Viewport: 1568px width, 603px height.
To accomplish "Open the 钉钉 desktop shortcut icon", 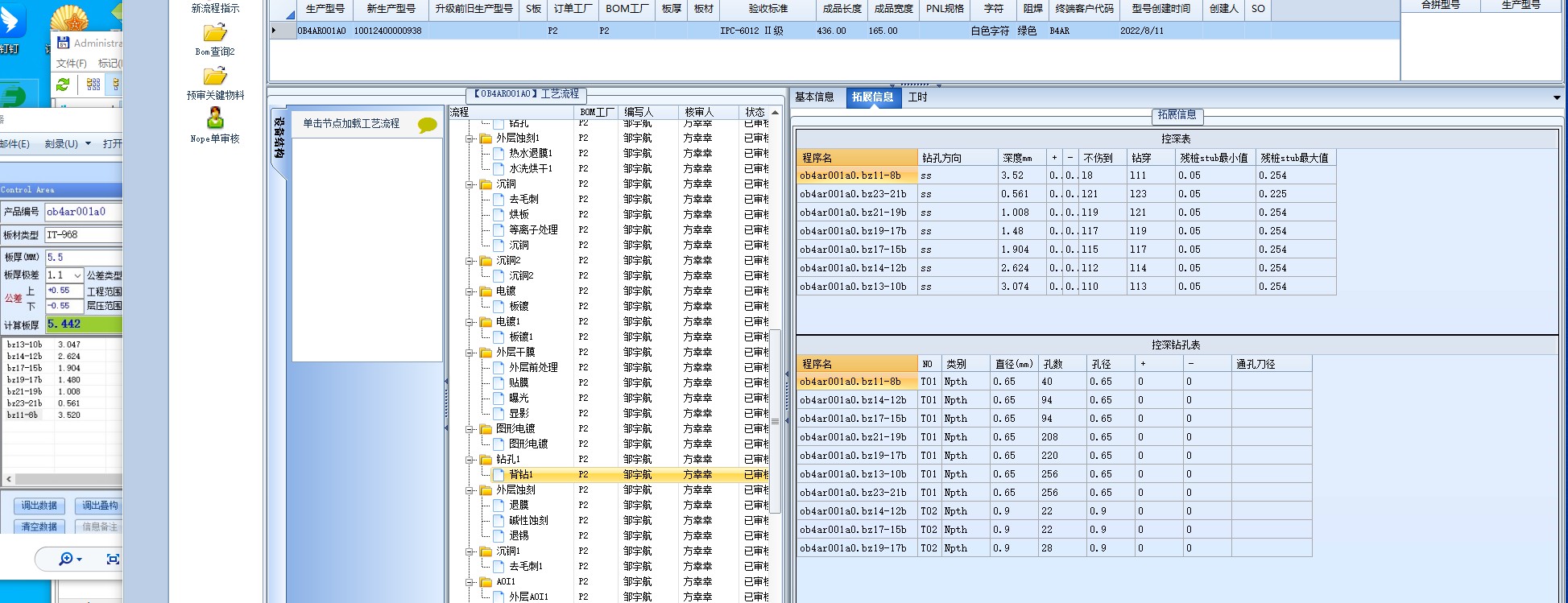I will tap(11, 23).
